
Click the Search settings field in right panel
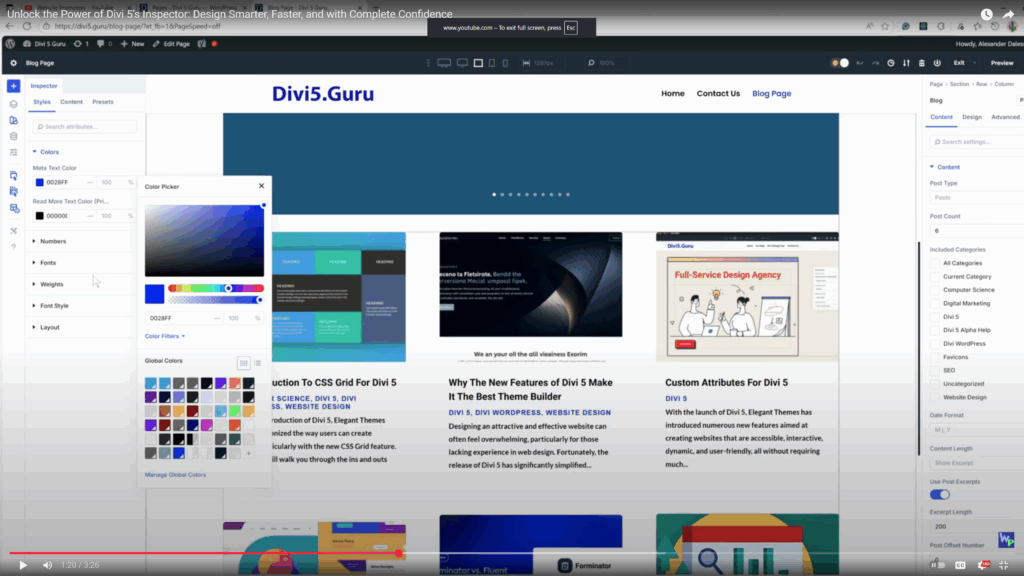[x=977, y=142]
